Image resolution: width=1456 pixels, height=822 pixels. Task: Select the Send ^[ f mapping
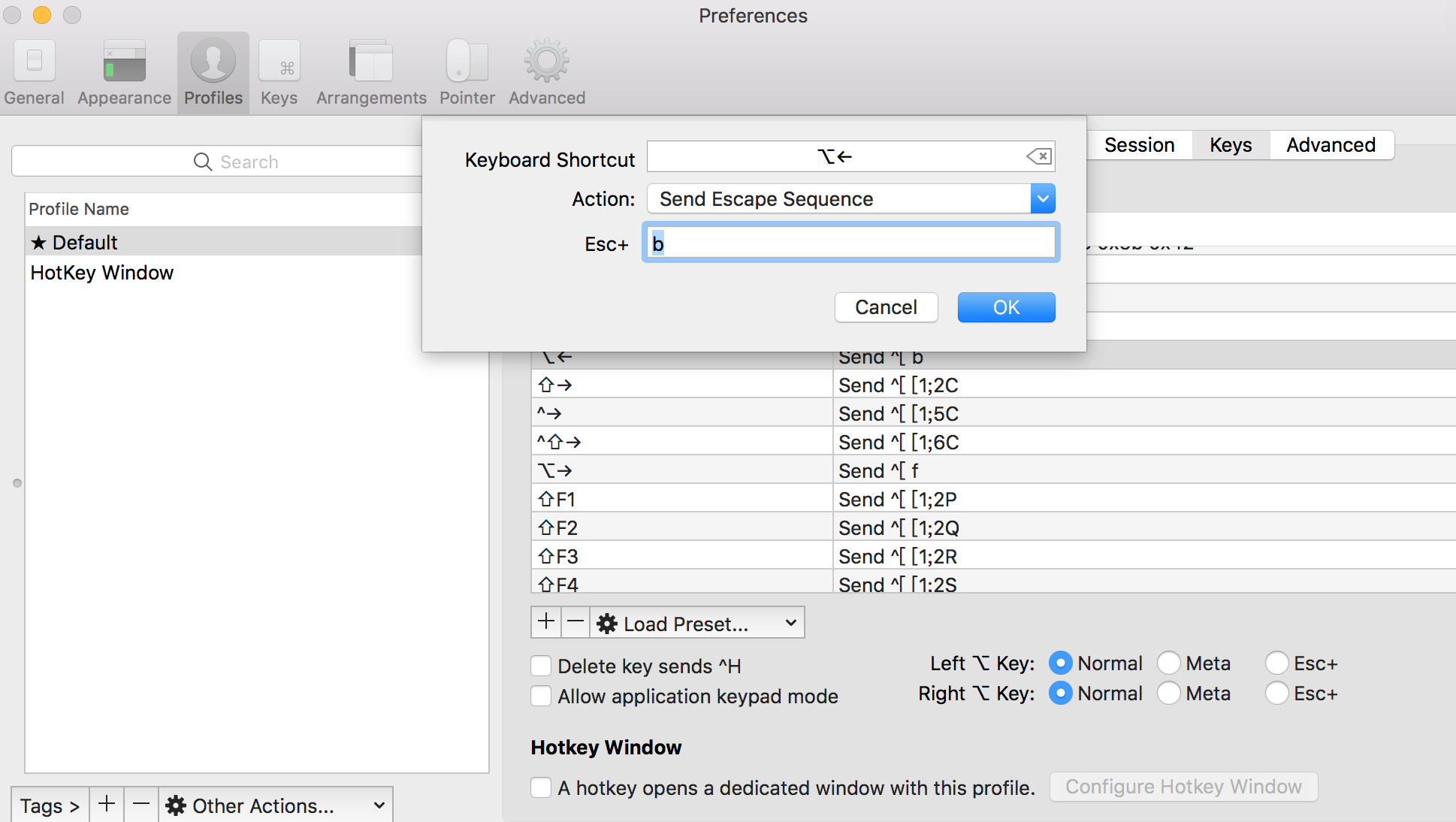pyautogui.click(x=993, y=470)
